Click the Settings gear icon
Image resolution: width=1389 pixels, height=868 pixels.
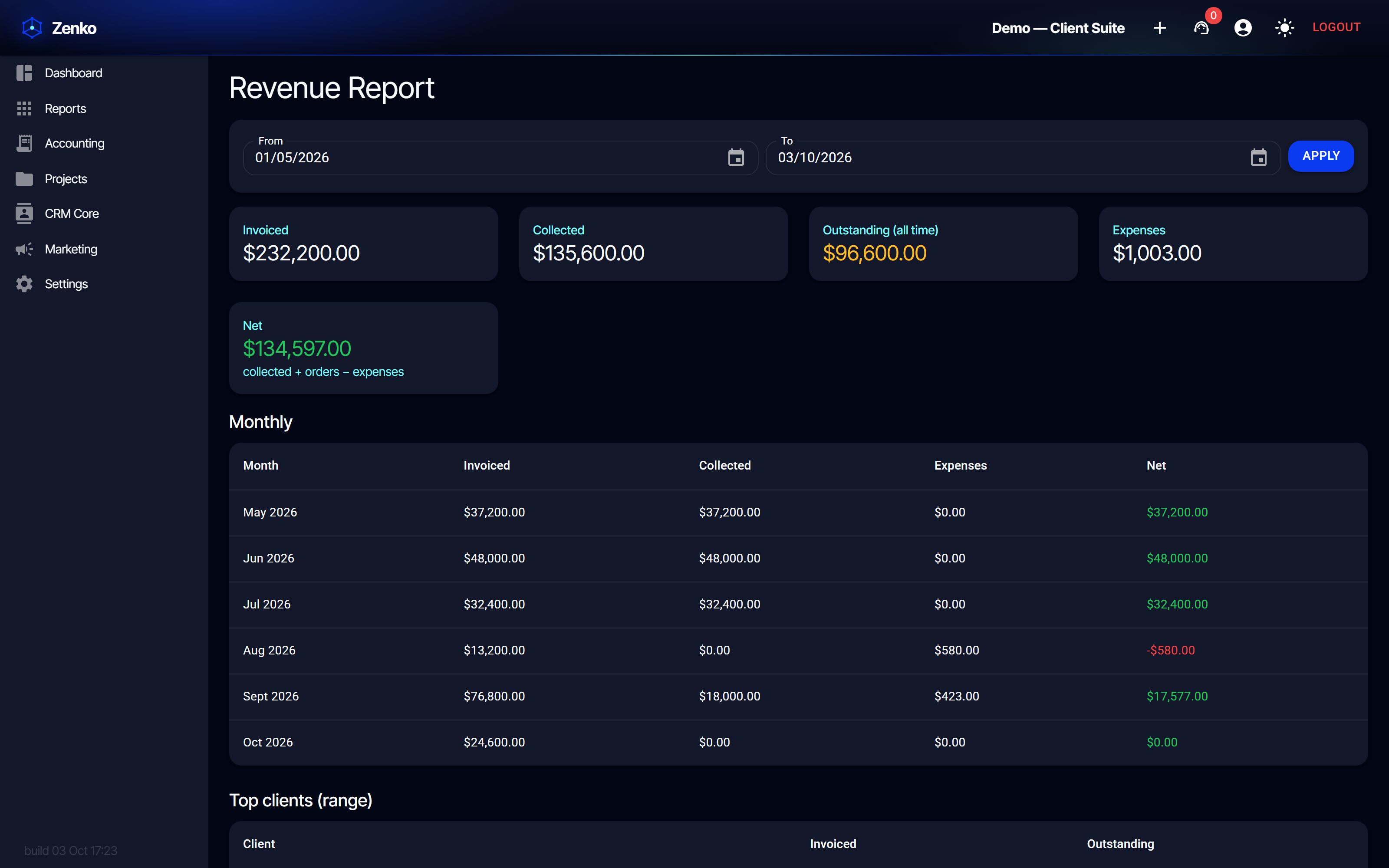pyautogui.click(x=24, y=284)
